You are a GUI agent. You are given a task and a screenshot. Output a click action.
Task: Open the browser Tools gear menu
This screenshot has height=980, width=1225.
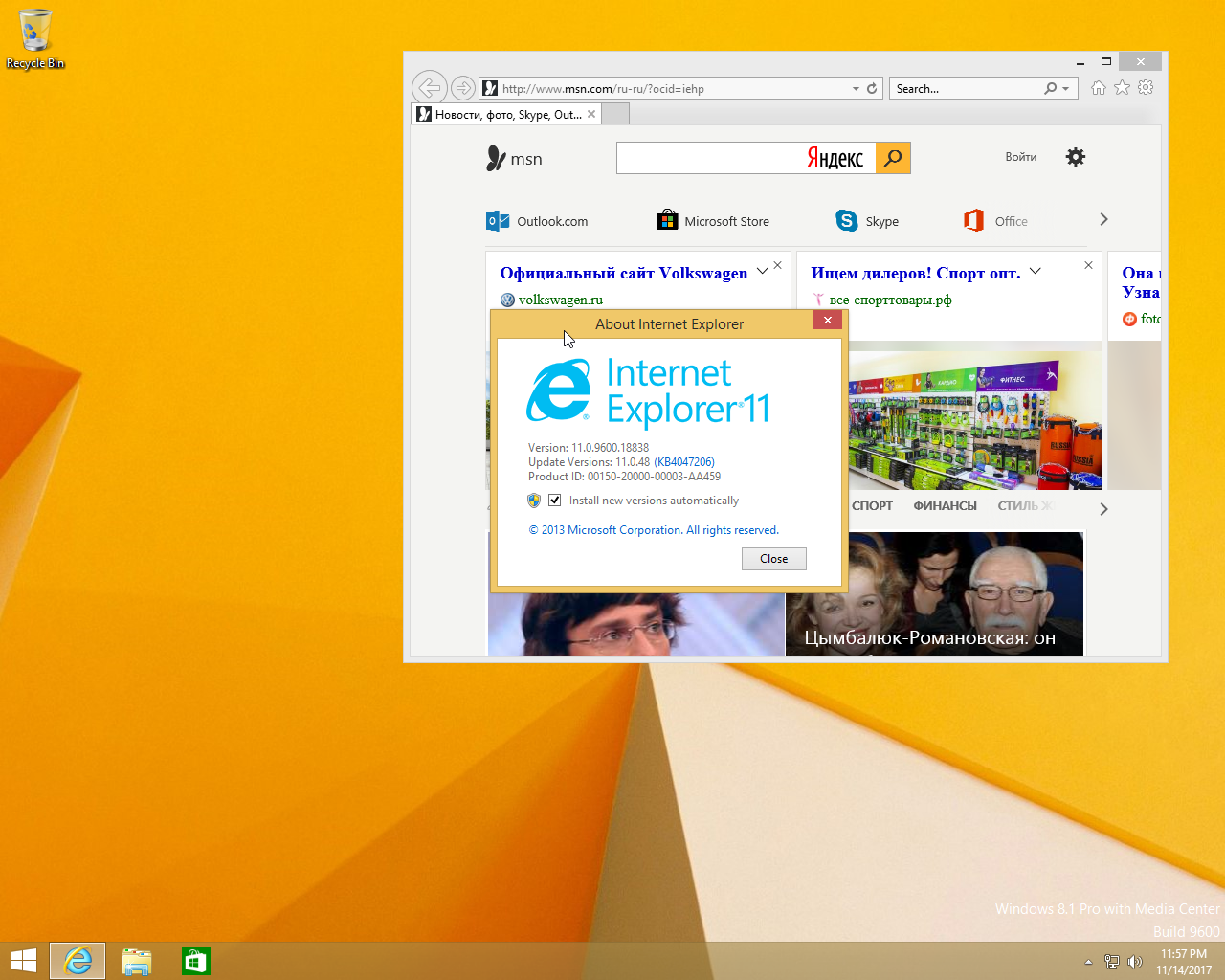(1146, 88)
